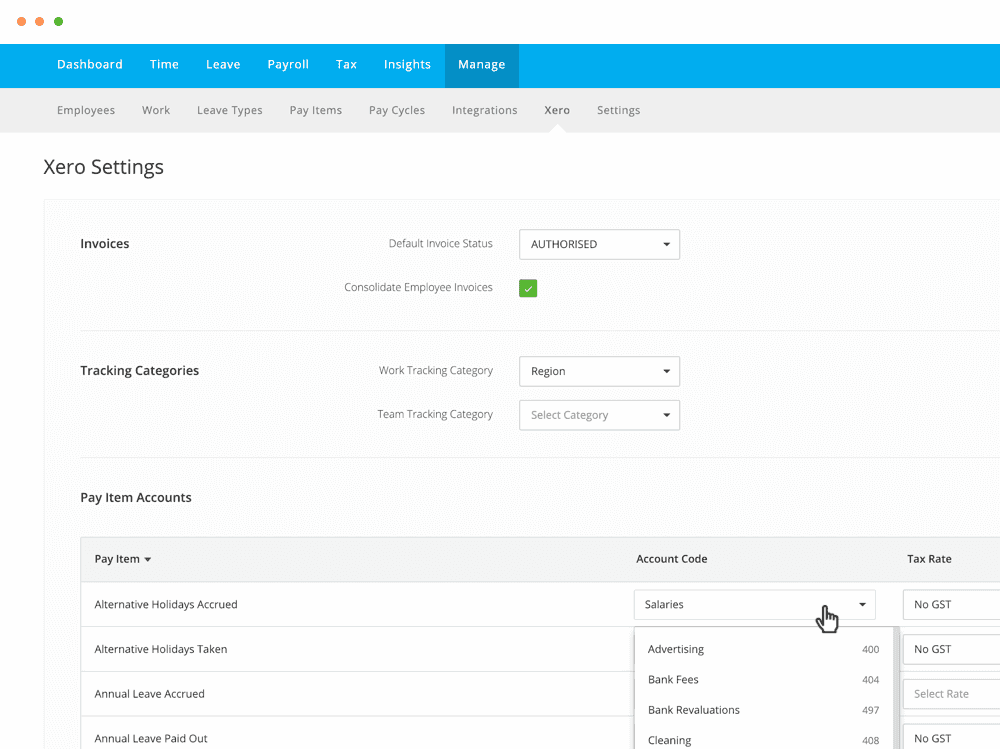The height and width of the screenshot is (749, 1000).
Task: Open the Team Tracking Category selector
Action: [598, 415]
